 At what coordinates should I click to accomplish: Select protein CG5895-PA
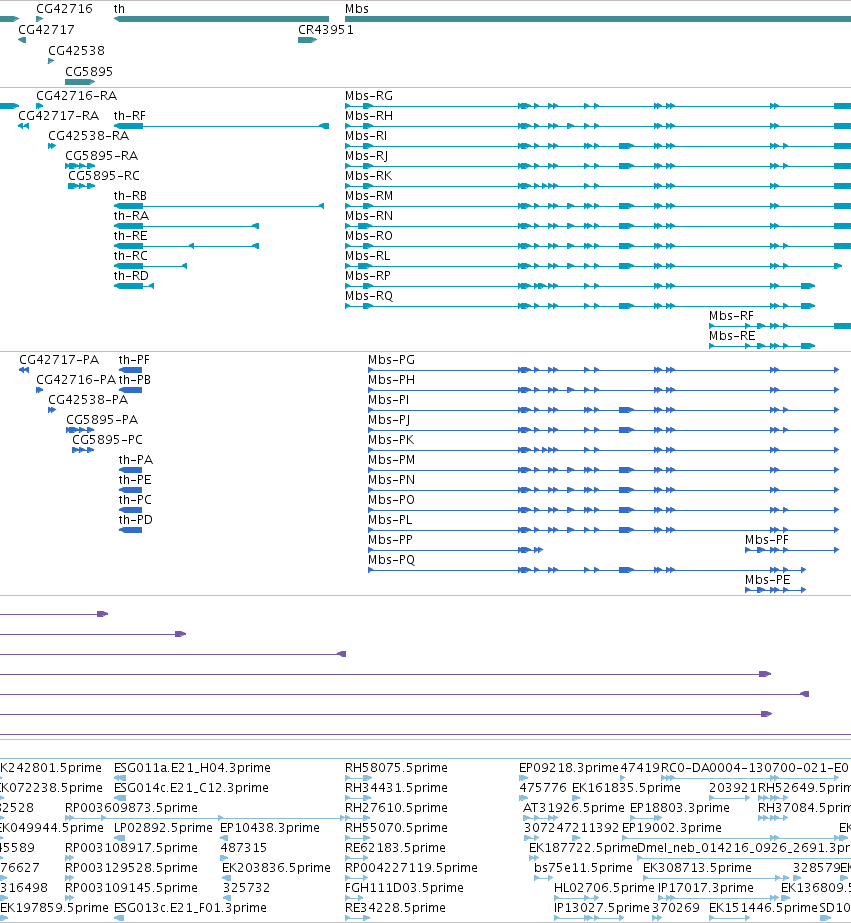102,420
